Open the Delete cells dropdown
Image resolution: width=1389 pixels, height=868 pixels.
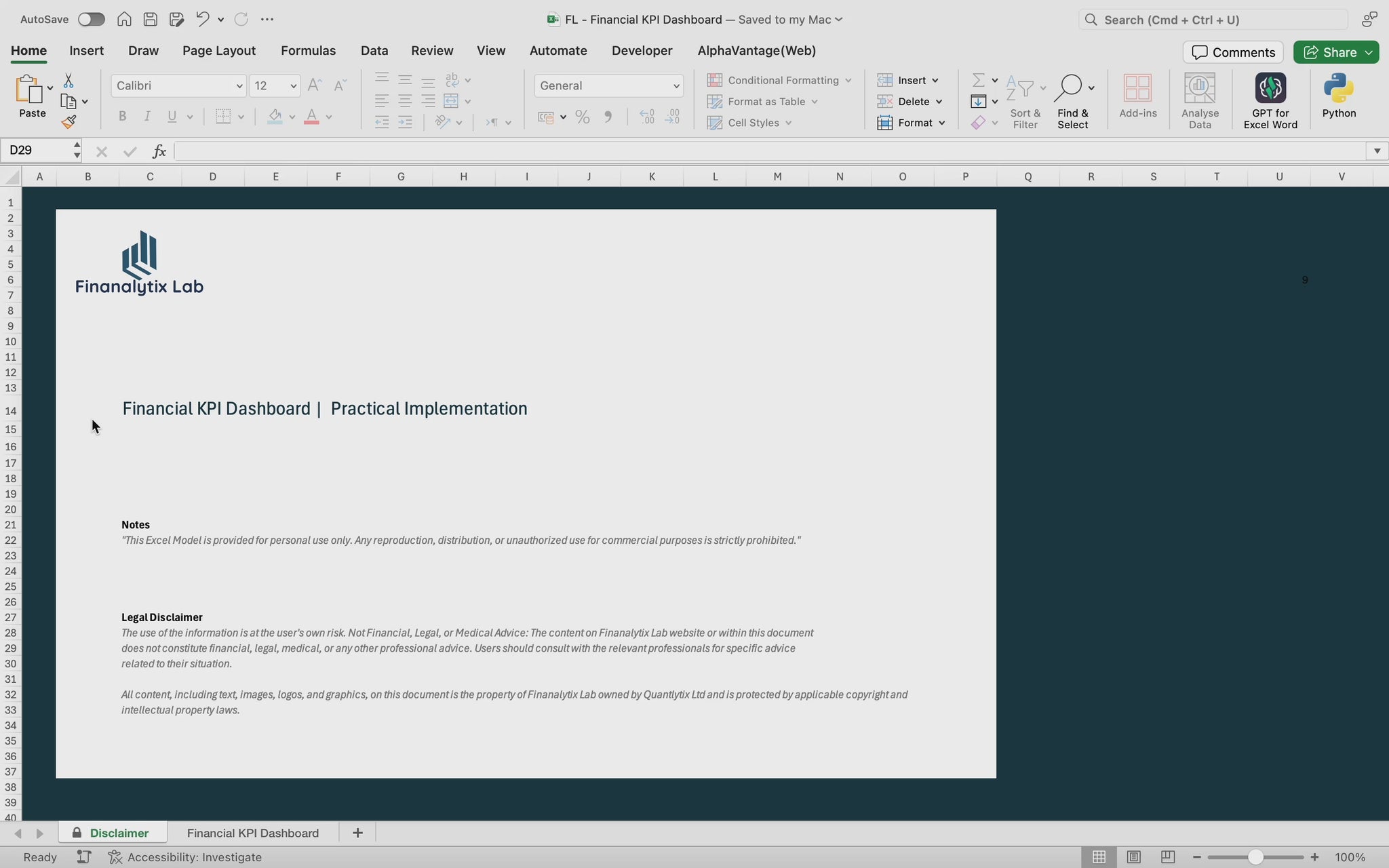(x=909, y=101)
